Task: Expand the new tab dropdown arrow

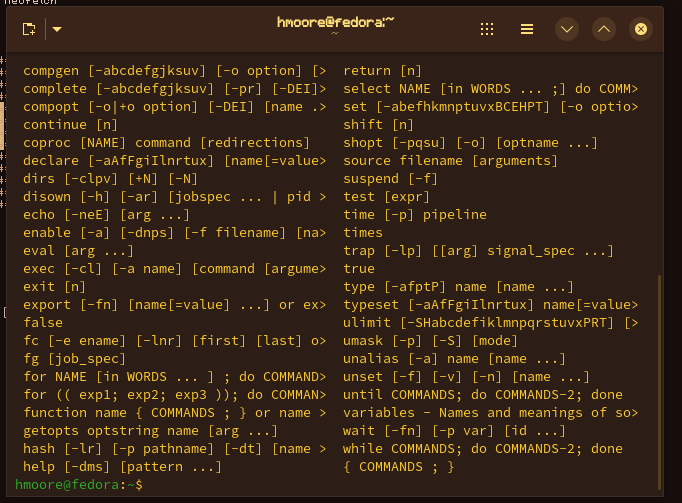Action: pos(57,29)
